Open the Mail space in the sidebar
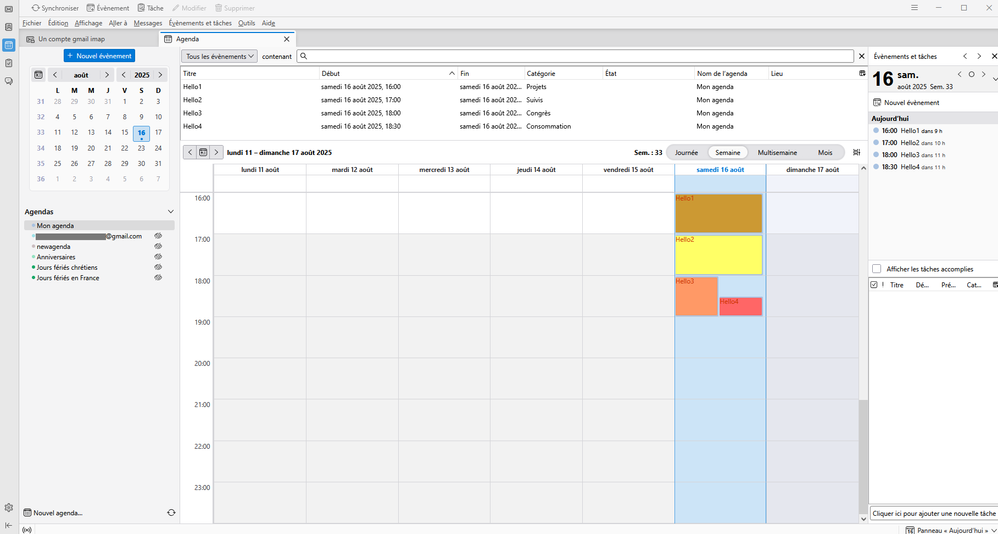This screenshot has height=534, width=998. (8, 8)
